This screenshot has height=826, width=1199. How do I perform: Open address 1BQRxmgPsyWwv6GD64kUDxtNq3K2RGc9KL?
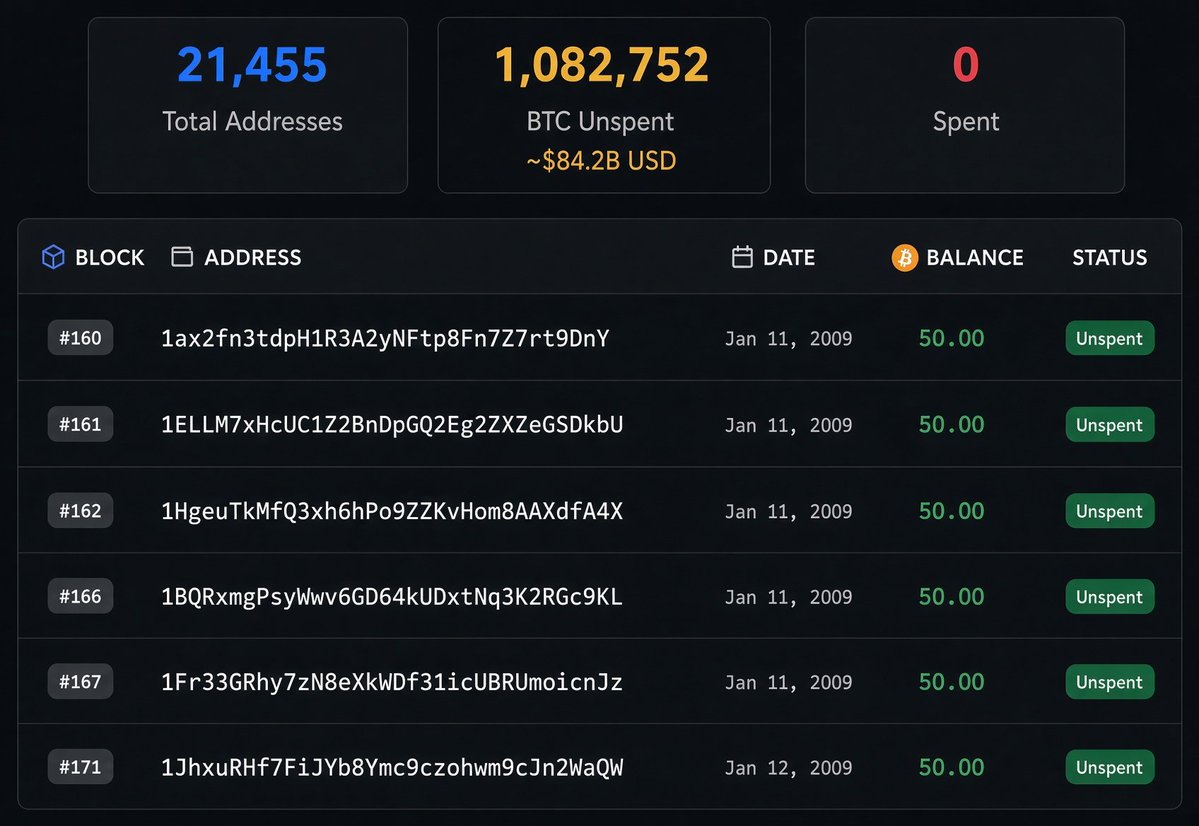click(x=392, y=597)
